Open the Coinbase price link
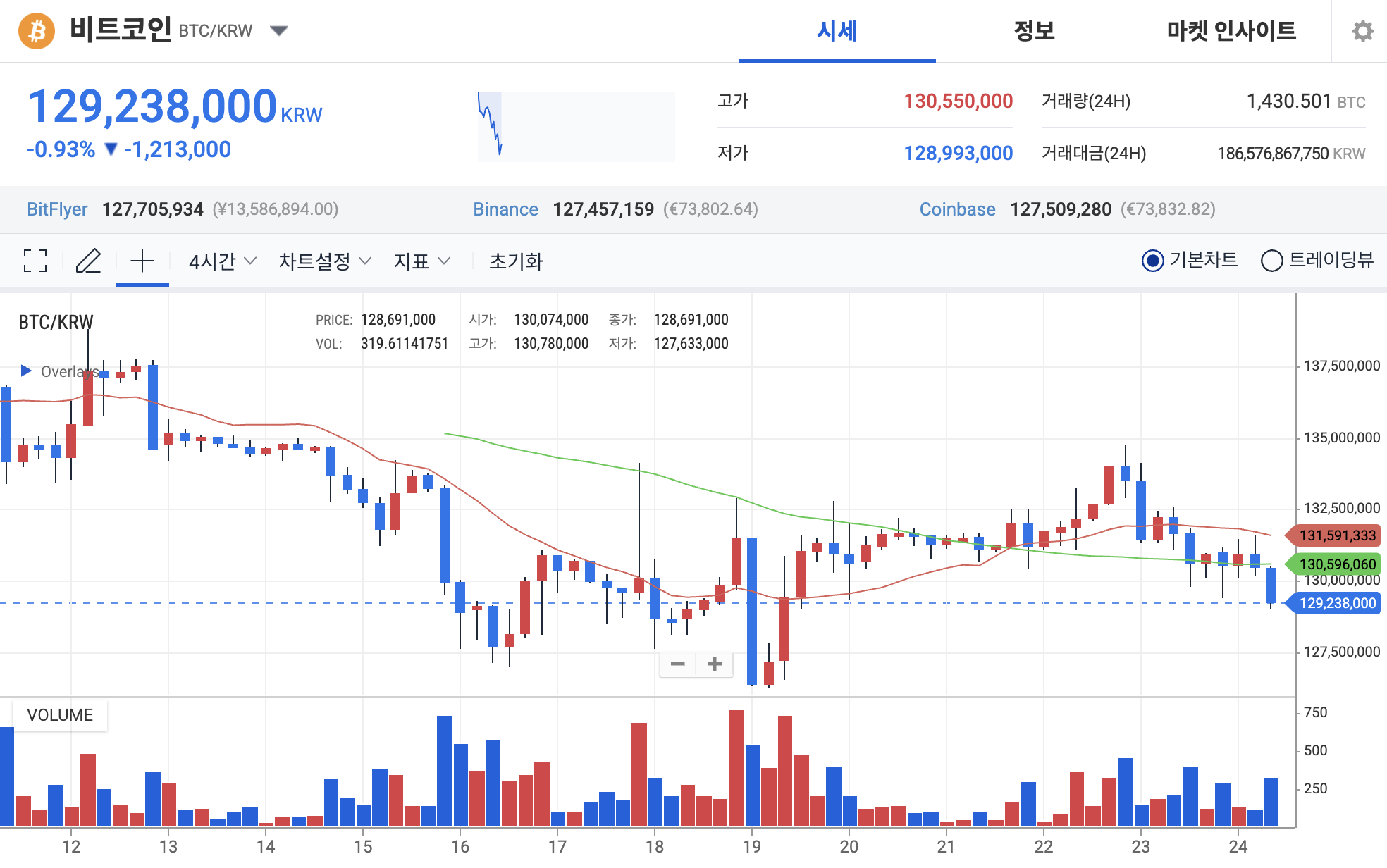 (958, 209)
